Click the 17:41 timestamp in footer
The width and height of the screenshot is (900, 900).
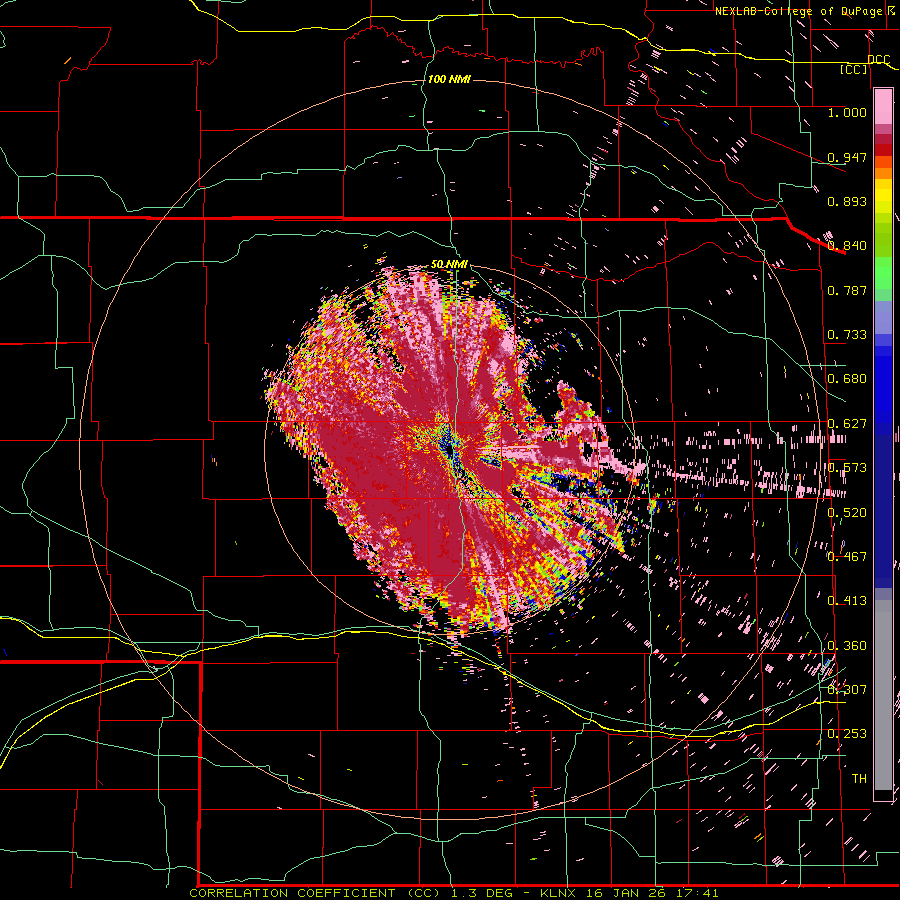coord(697,893)
